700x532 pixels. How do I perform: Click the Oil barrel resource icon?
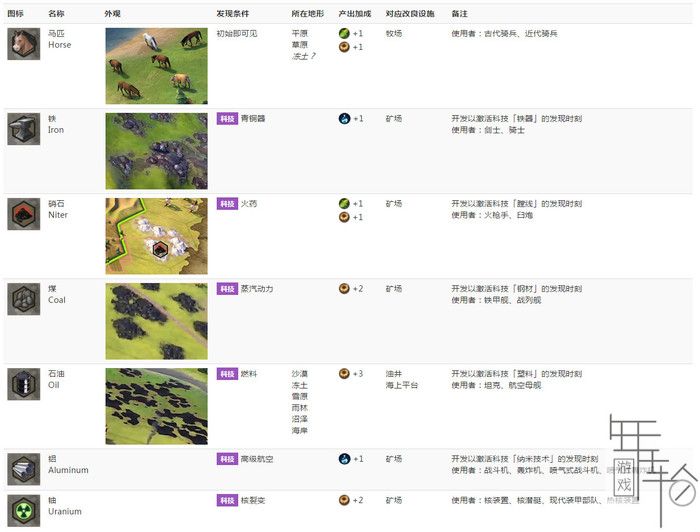tap(24, 384)
